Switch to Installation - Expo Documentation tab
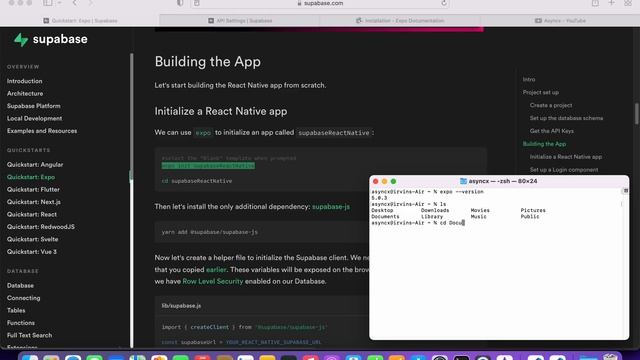Viewport: 640px width, 360px height. [x=400, y=20]
